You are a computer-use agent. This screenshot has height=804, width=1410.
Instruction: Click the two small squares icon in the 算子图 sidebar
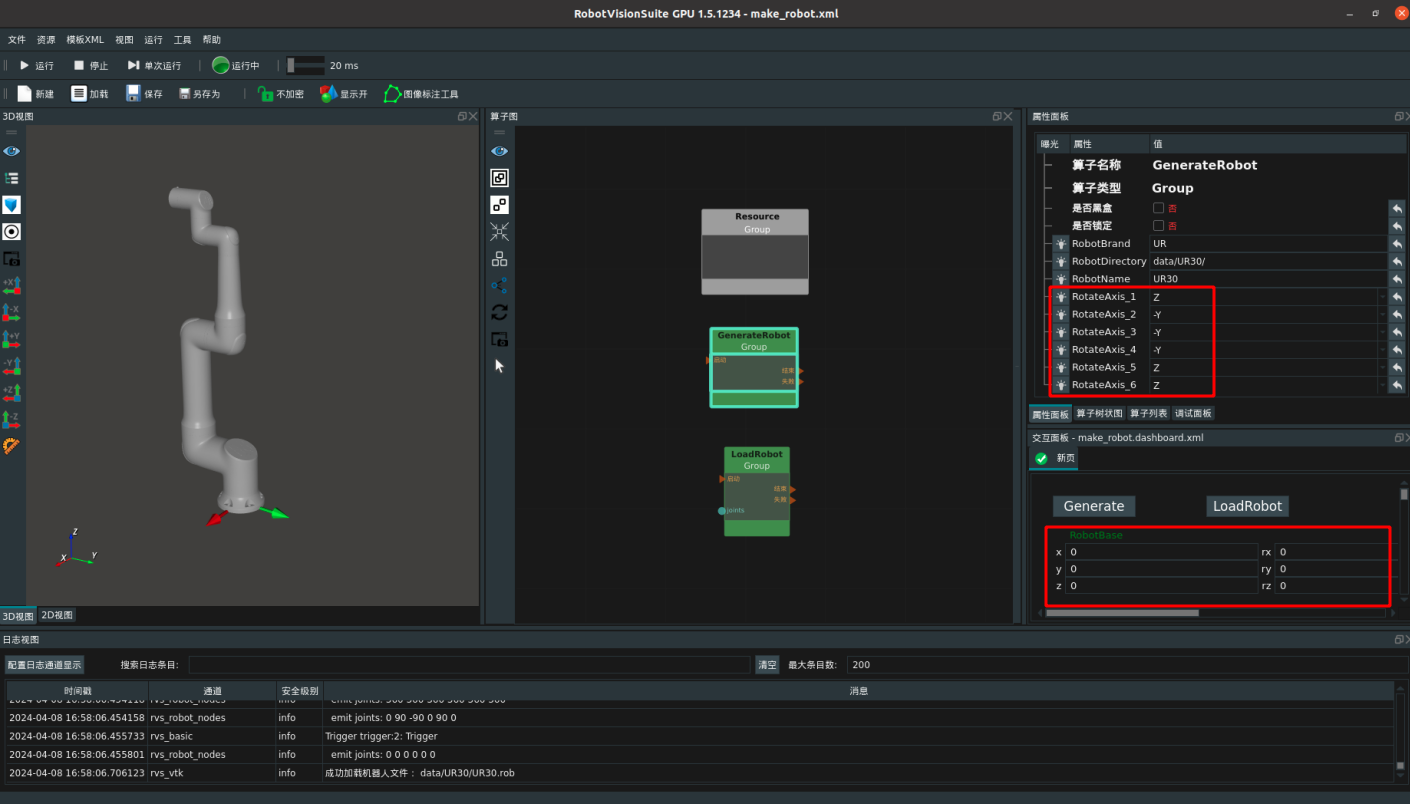[x=499, y=205]
